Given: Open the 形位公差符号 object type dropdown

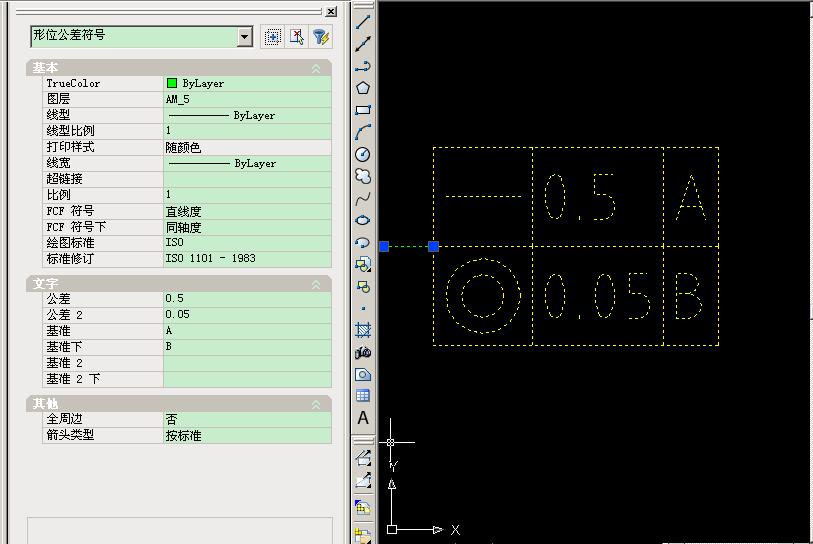Looking at the screenshot, I should tap(245, 37).
